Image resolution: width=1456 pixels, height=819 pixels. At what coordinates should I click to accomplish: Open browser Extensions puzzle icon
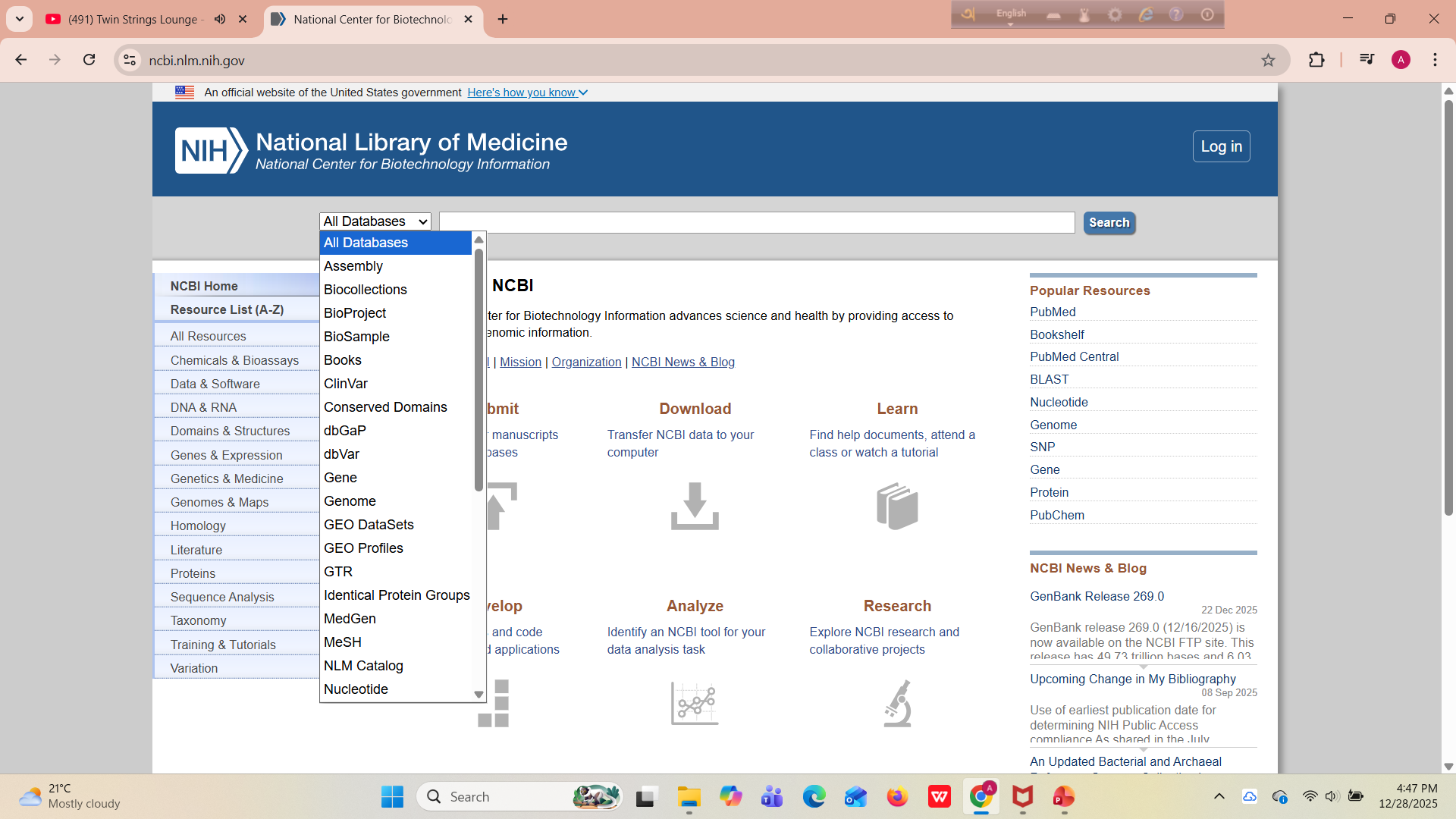1316,60
